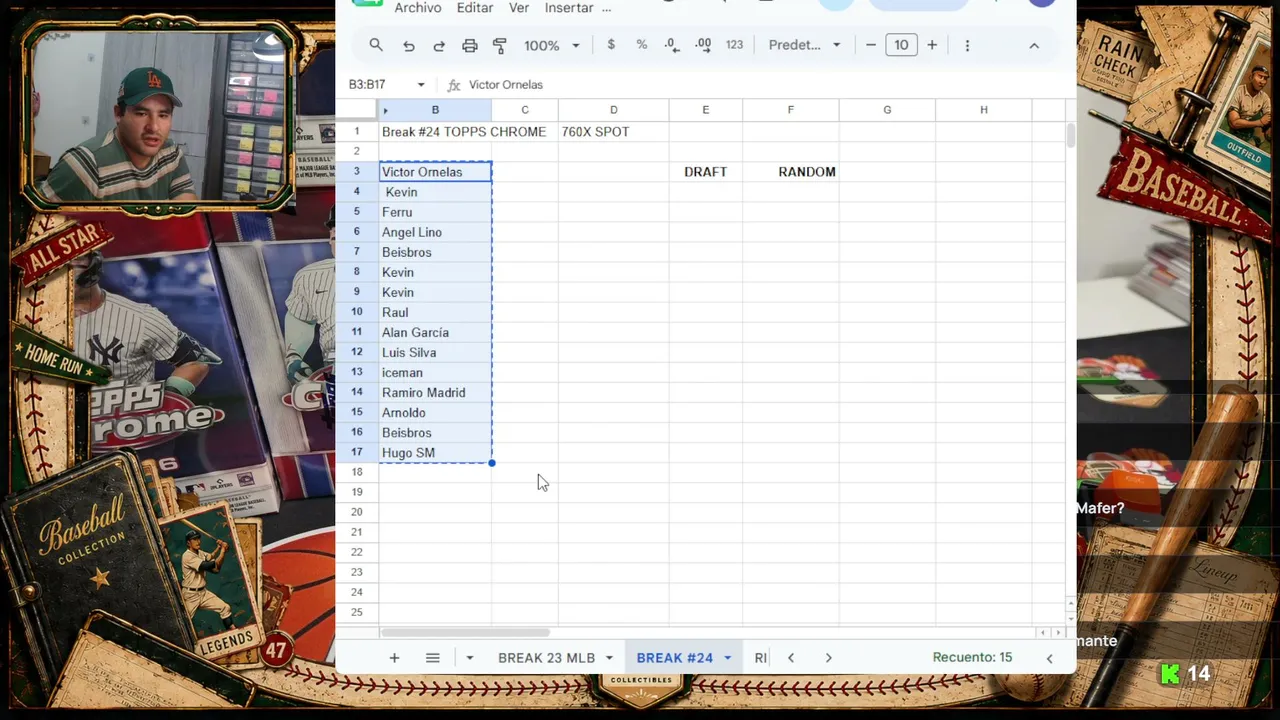Select column E header
The width and height of the screenshot is (1280, 720).
click(706, 110)
